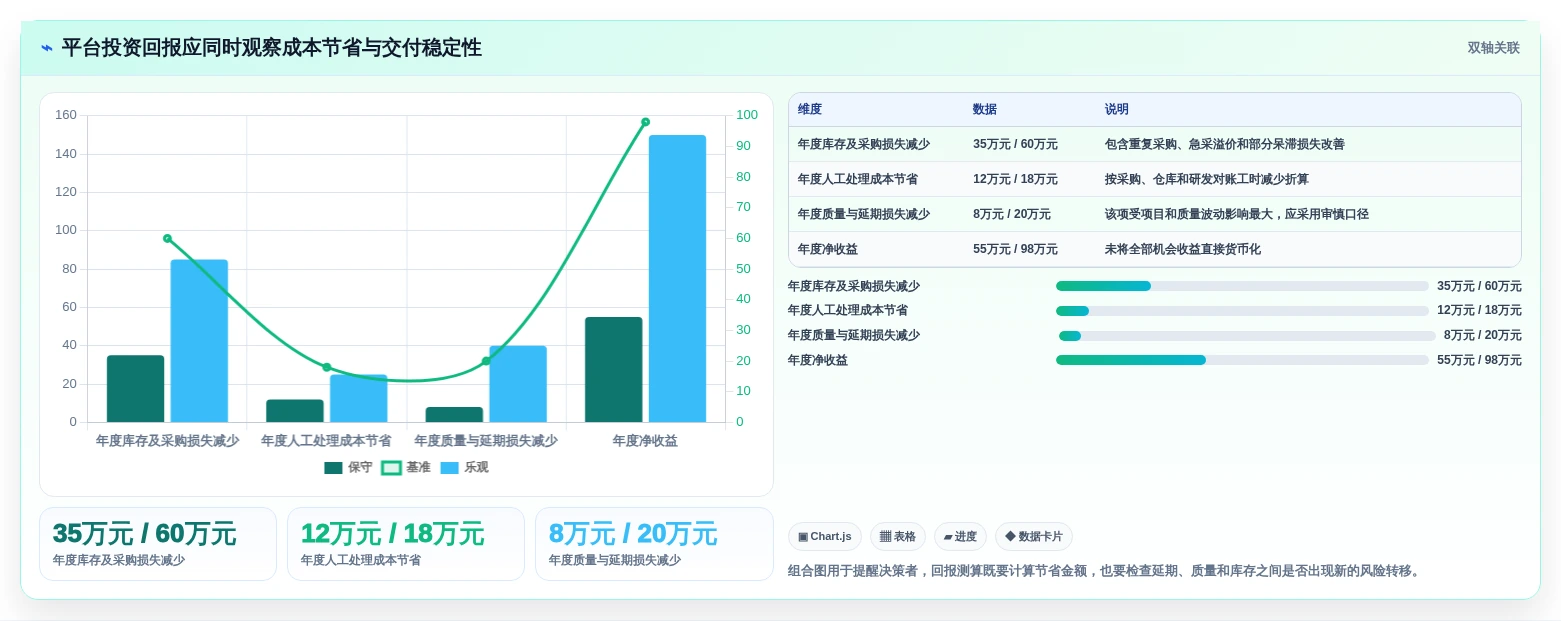Viewport: 1561px width, 621px height.
Task: Click the 表格 tag chip
Action: pos(898,537)
